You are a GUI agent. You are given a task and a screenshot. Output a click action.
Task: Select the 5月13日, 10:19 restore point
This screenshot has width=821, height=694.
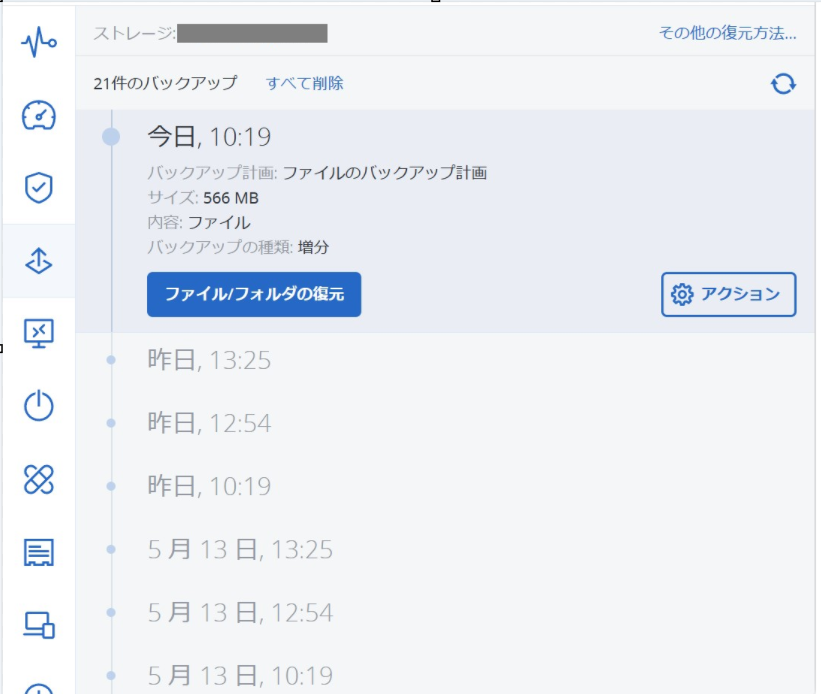445,675
